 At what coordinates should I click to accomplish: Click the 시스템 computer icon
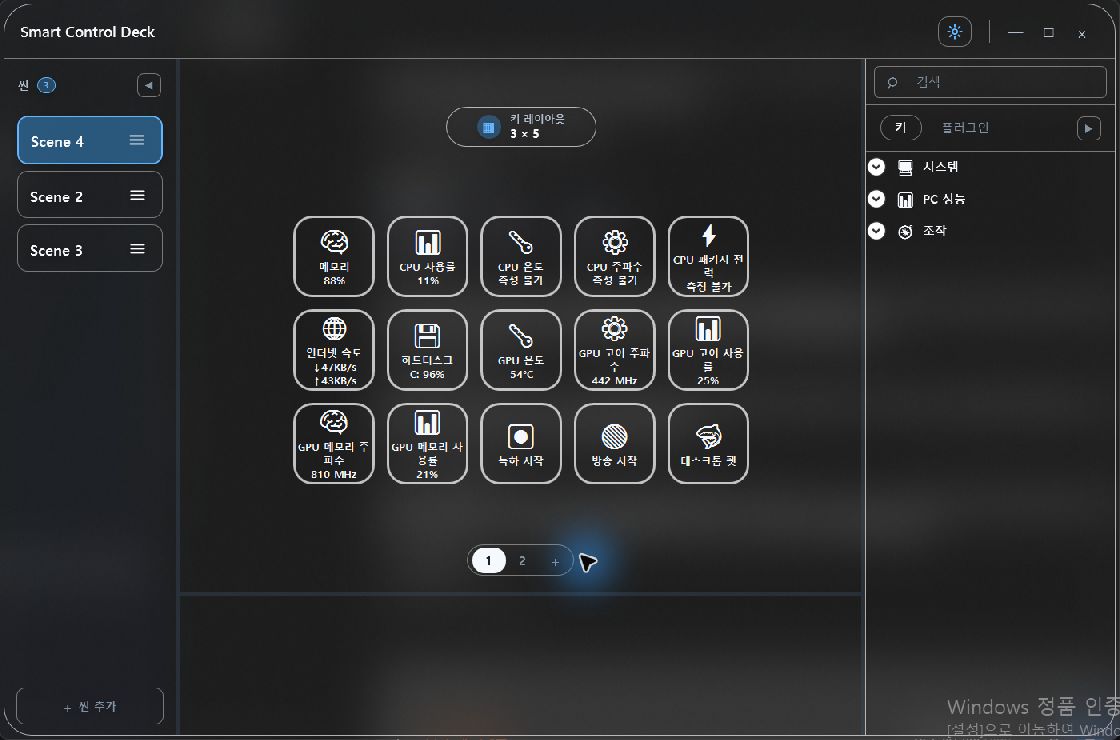coord(905,167)
